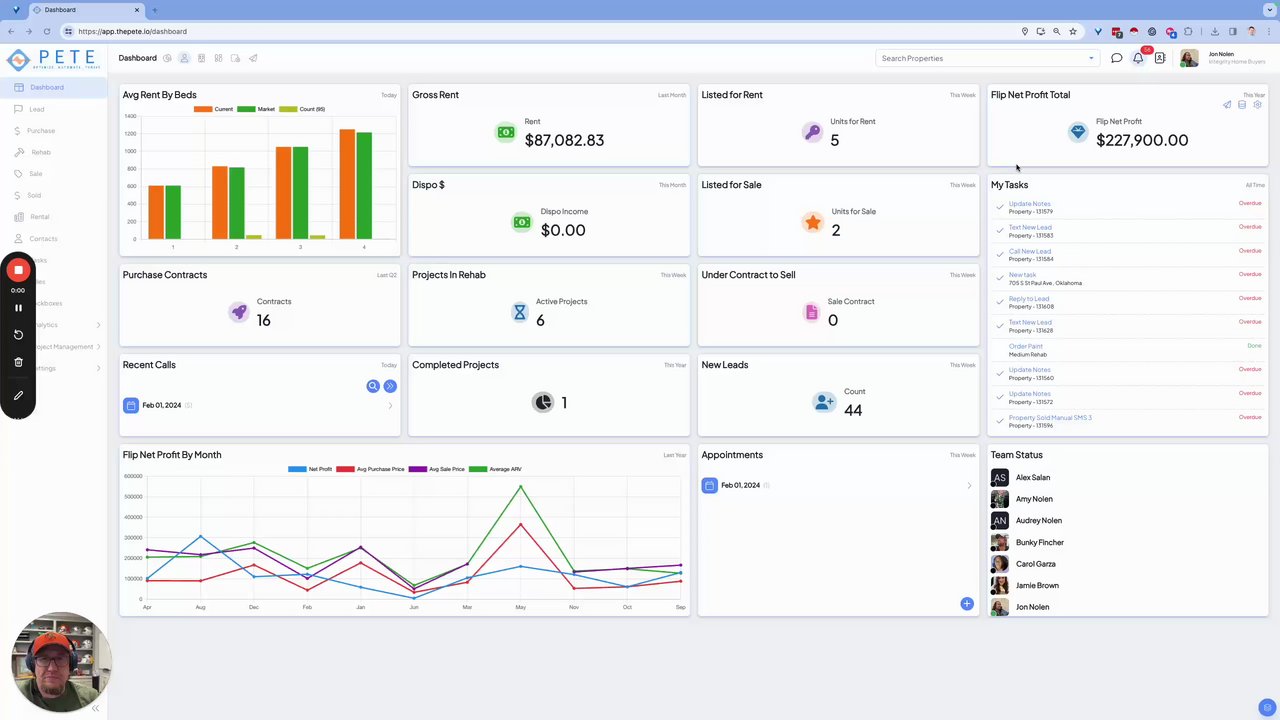
Task: Add appointment with the blue plus button
Action: pos(966,604)
